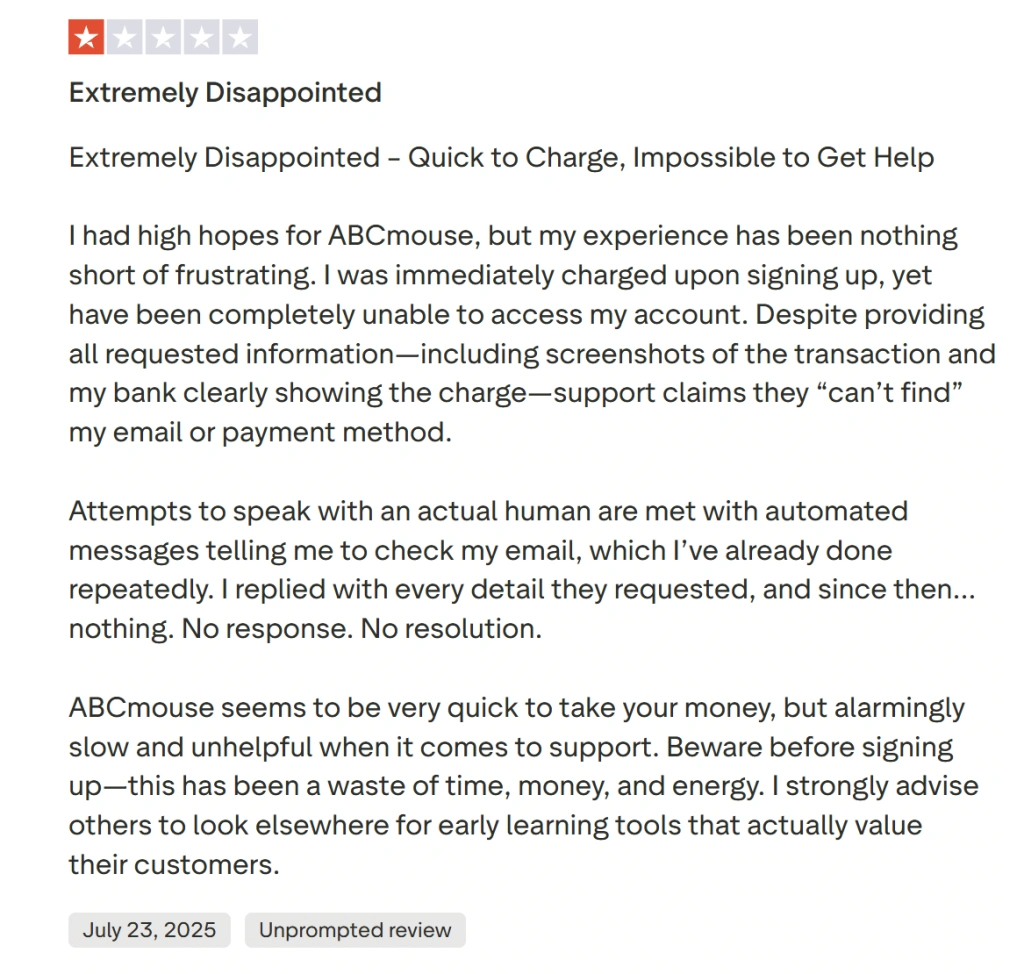Select the fifth gray rating star
The width and height of the screenshot is (1024, 974).
click(x=240, y=37)
